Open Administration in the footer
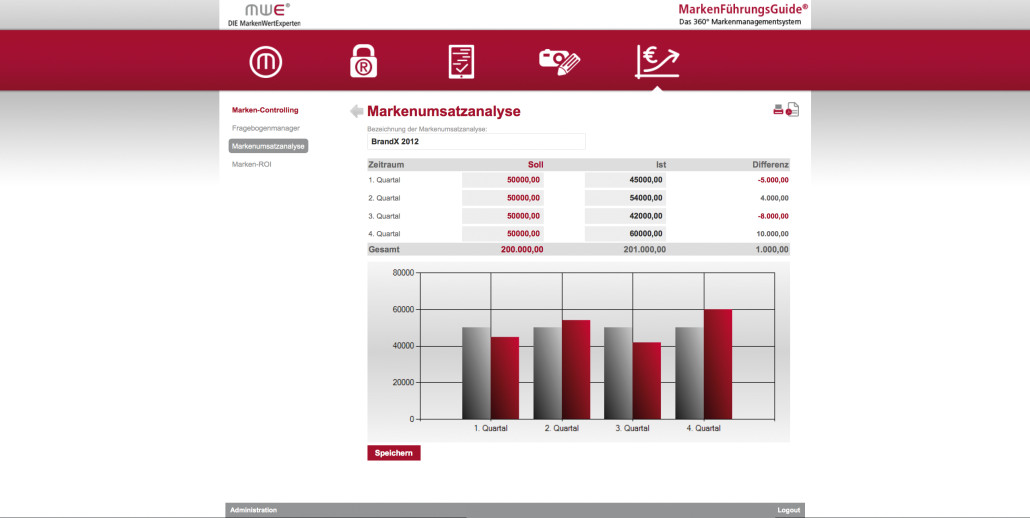Image resolution: width=1030 pixels, height=518 pixels. pyautogui.click(x=254, y=510)
